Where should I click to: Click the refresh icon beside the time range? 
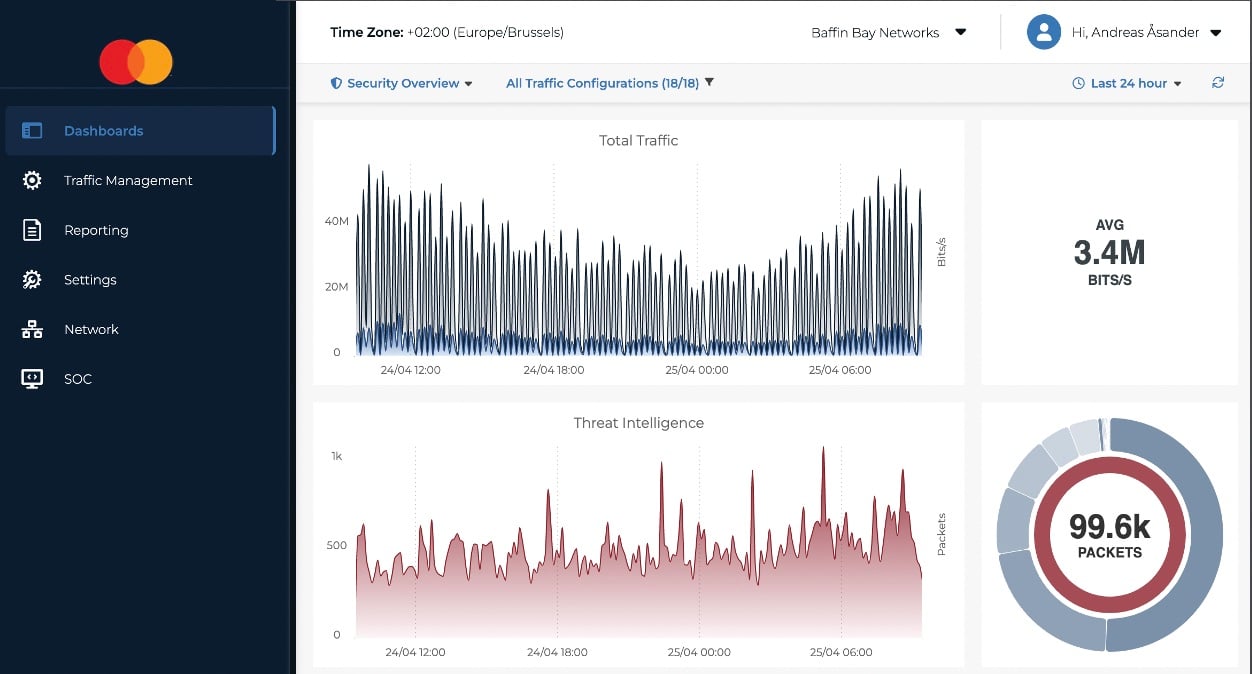click(1218, 83)
